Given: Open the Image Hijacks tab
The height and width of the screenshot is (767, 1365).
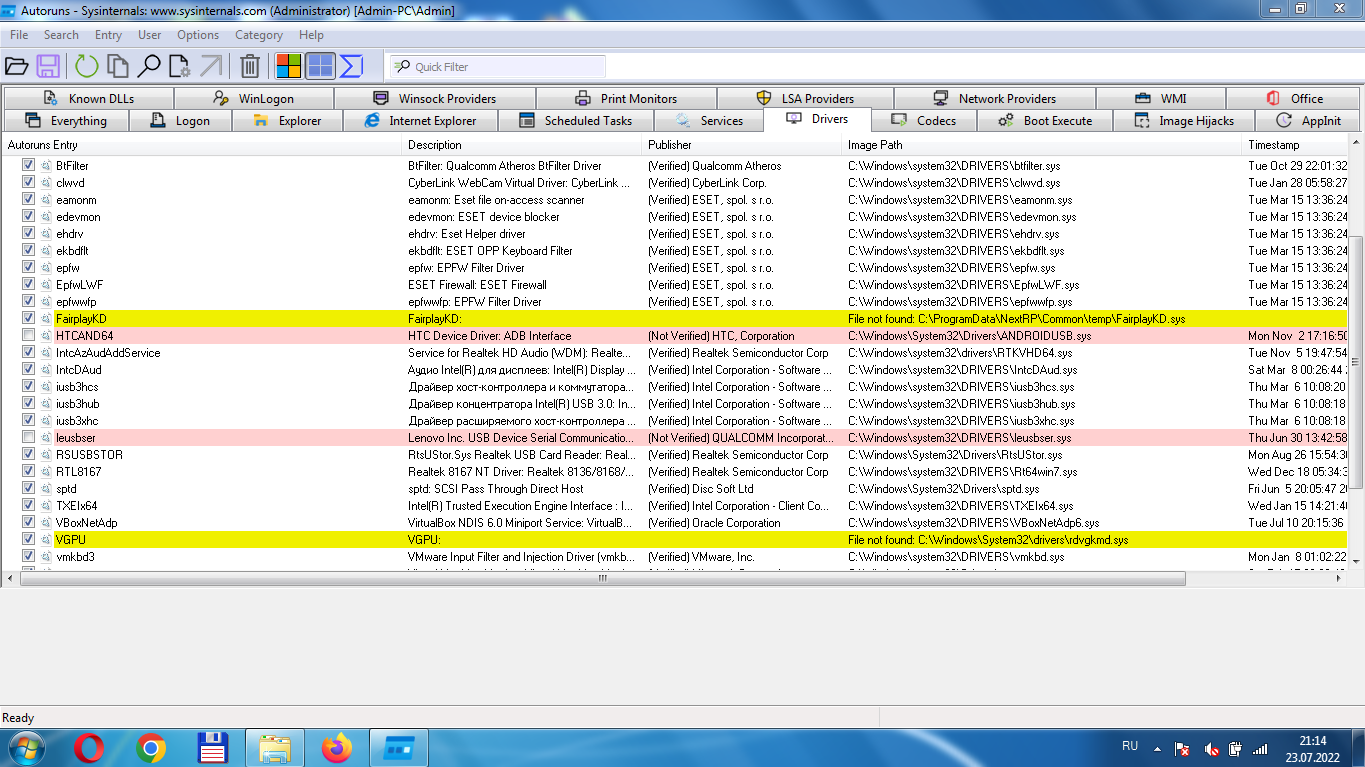Looking at the screenshot, I should [1184, 121].
